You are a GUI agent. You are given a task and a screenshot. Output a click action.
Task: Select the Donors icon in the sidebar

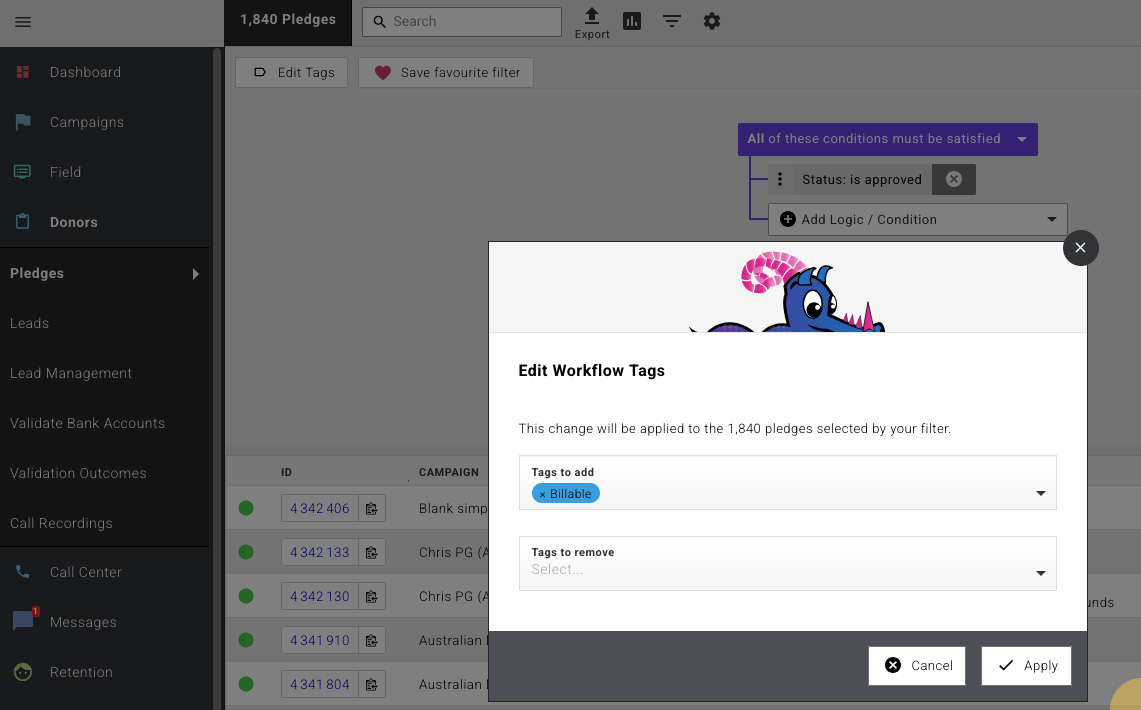[x=22, y=221]
